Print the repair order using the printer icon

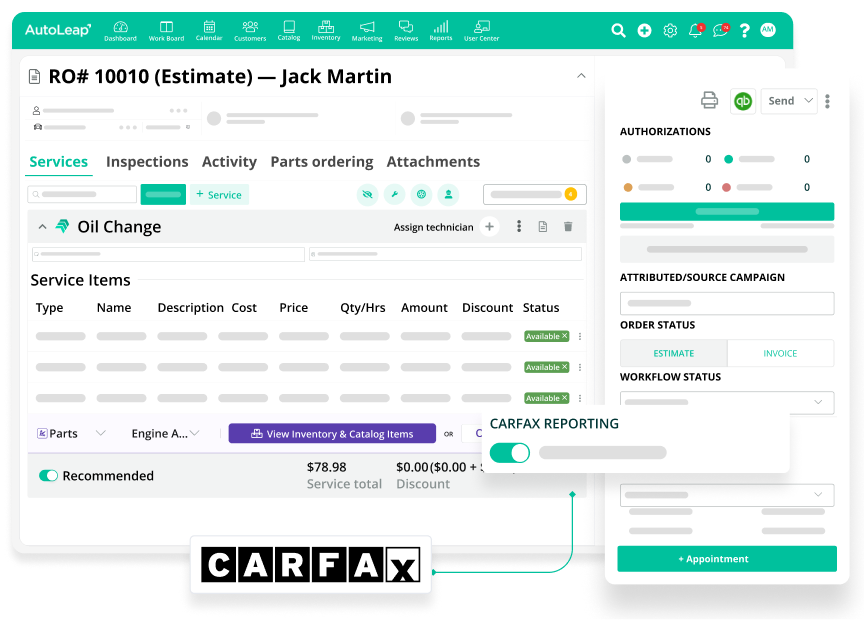click(x=709, y=100)
